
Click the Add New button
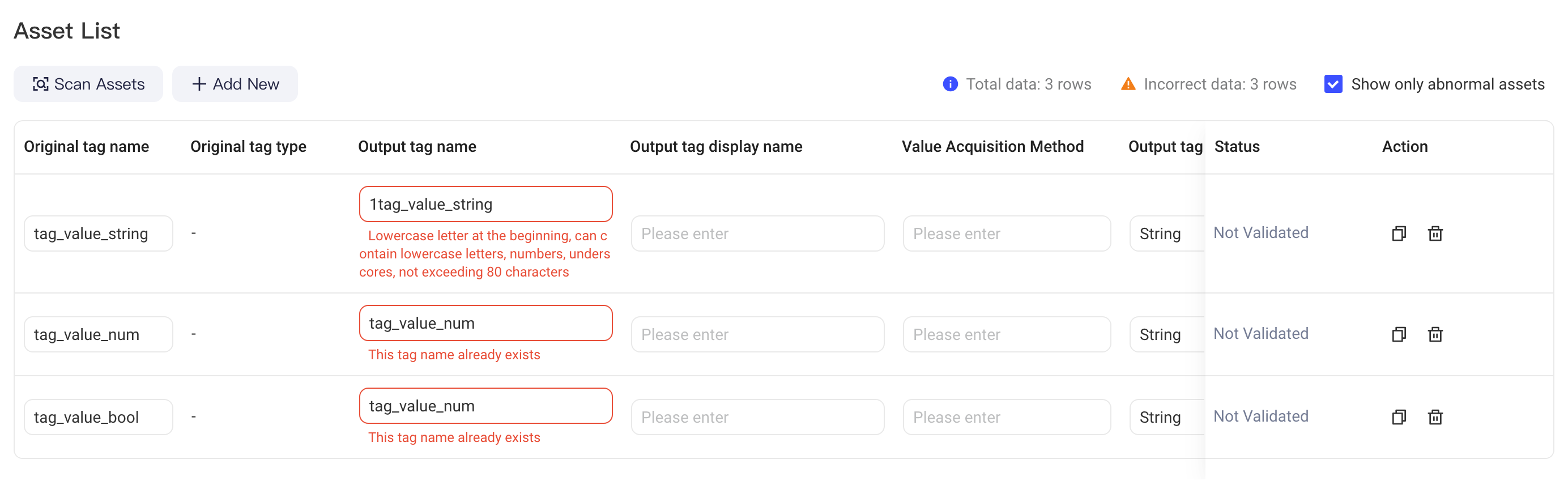235,84
